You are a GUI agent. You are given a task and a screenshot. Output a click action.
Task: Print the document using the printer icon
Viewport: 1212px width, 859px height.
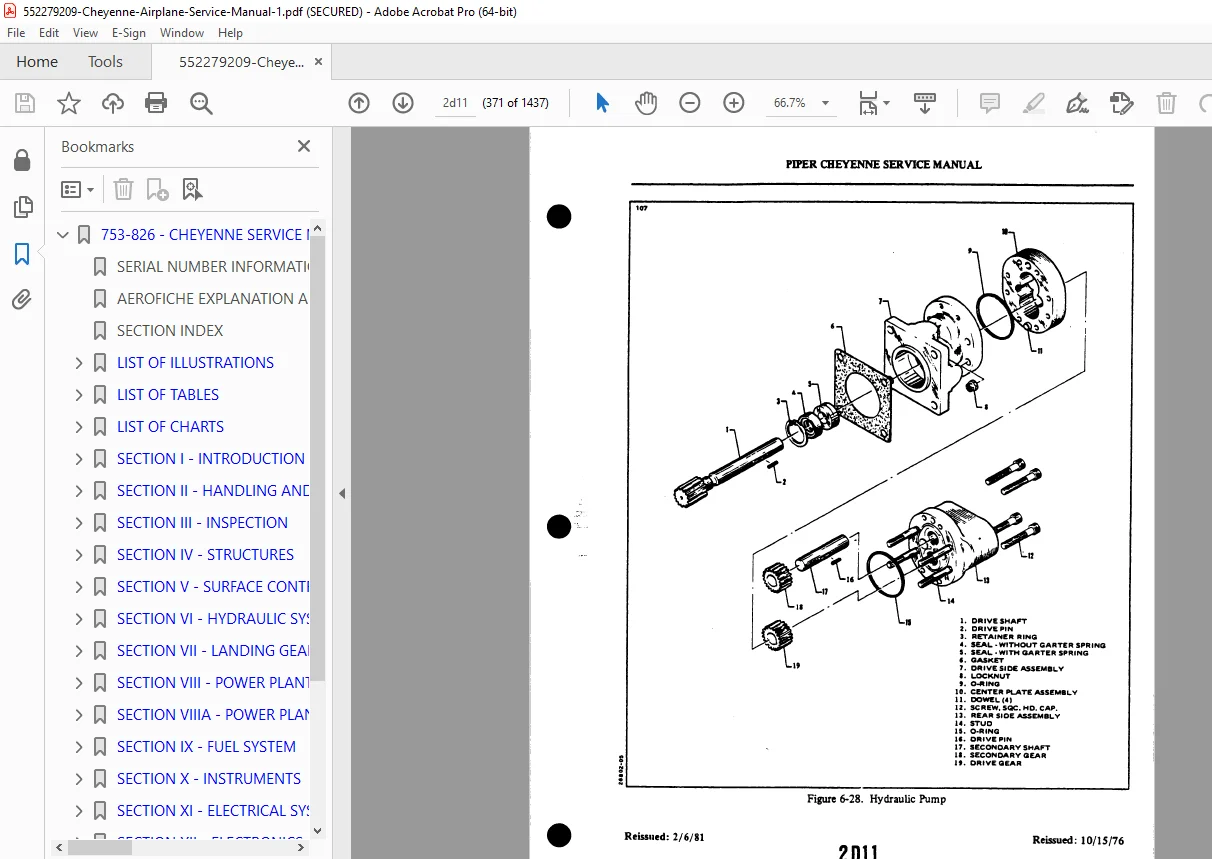pos(156,103)
